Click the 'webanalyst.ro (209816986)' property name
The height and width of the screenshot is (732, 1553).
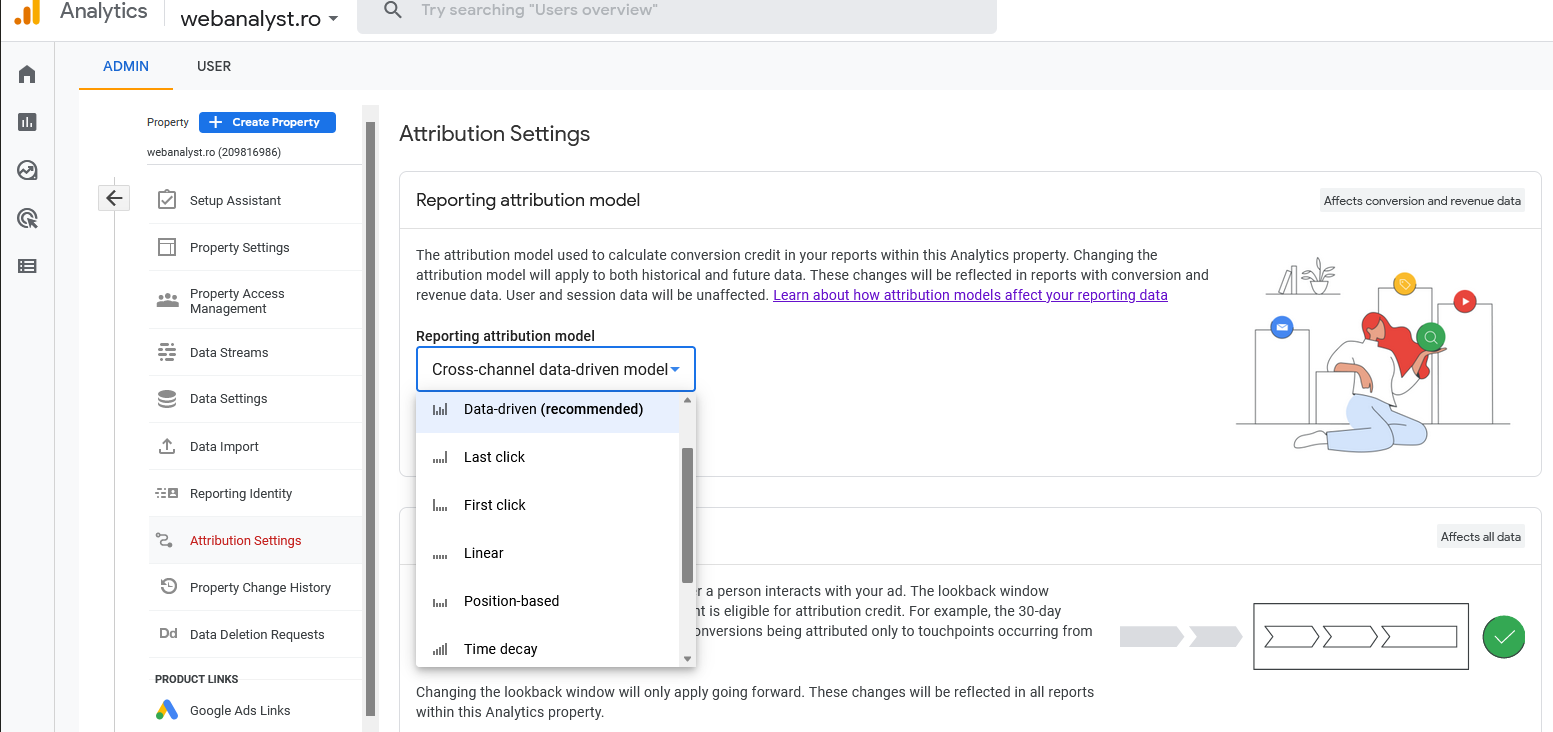(x=214, y=153)
